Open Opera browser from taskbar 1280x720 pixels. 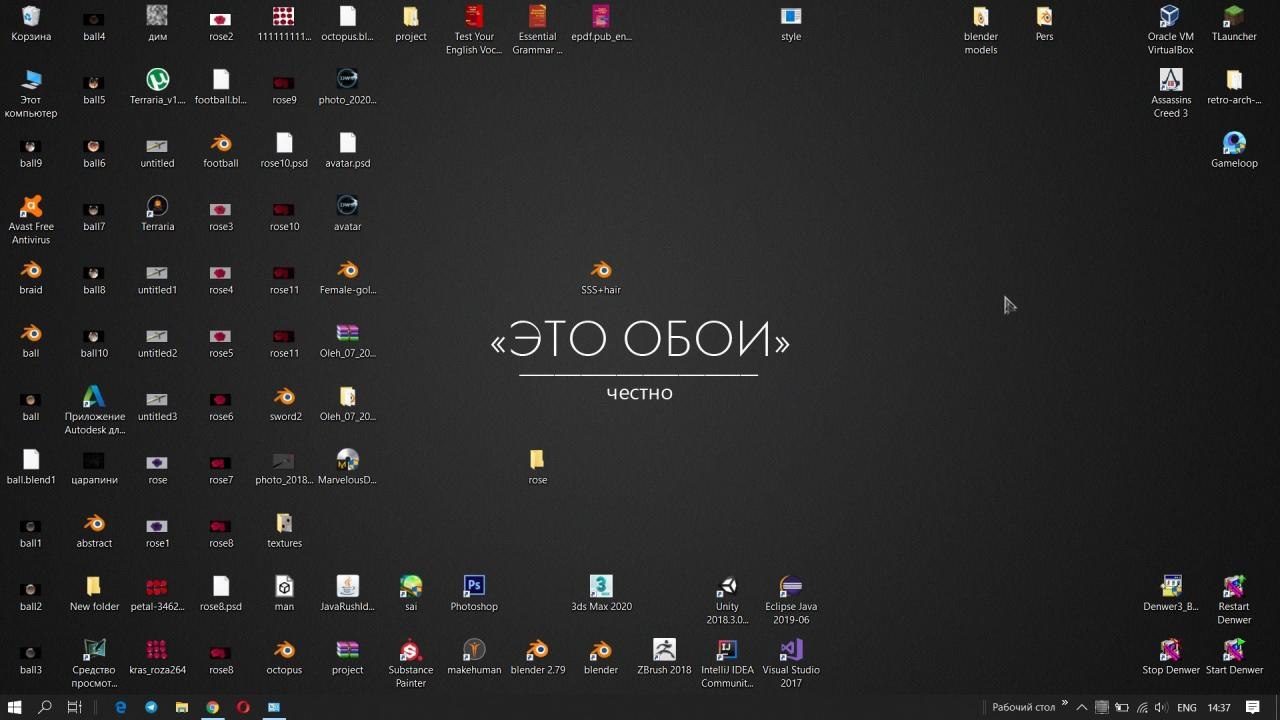[x=243, y=707]
